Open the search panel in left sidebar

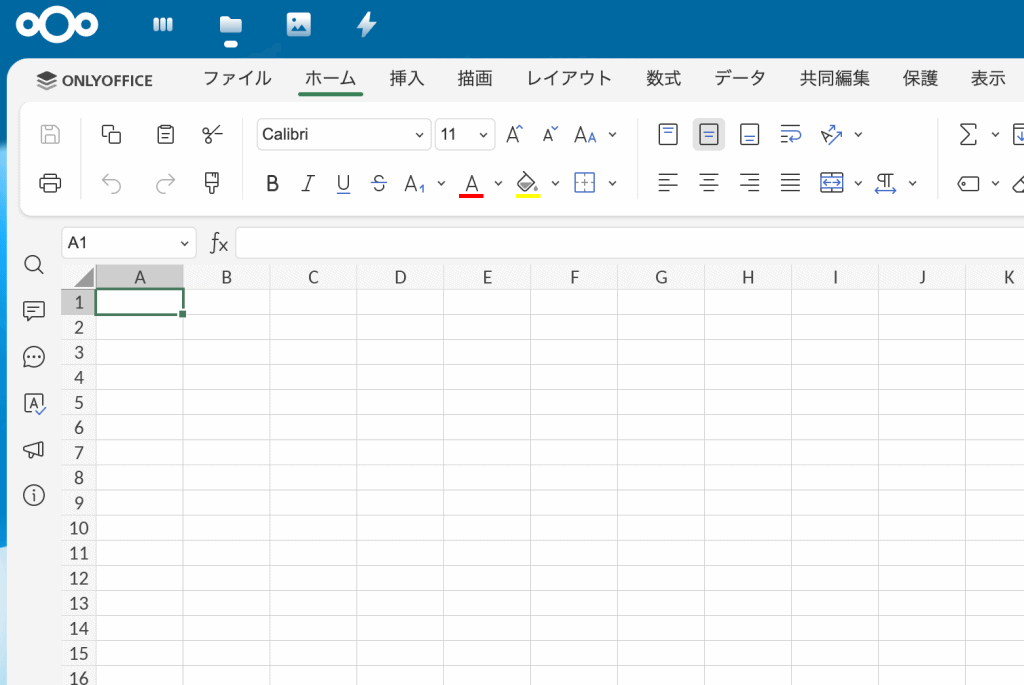tap(34, 265)
